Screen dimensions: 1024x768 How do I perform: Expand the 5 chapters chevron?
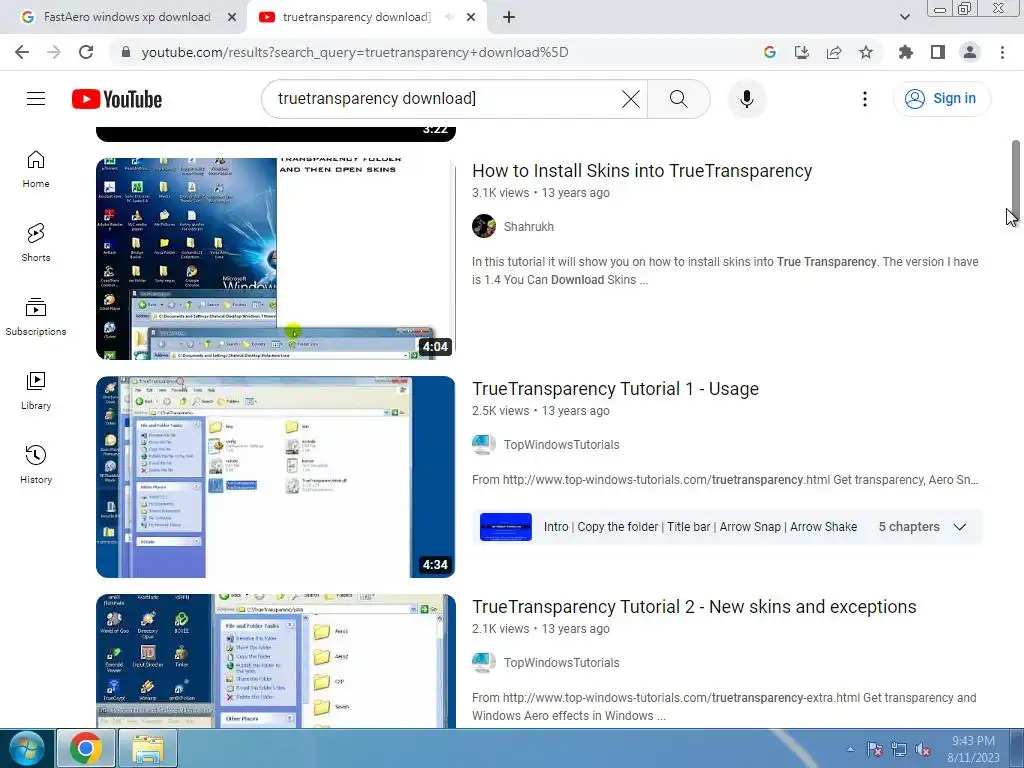pos(959,527)
